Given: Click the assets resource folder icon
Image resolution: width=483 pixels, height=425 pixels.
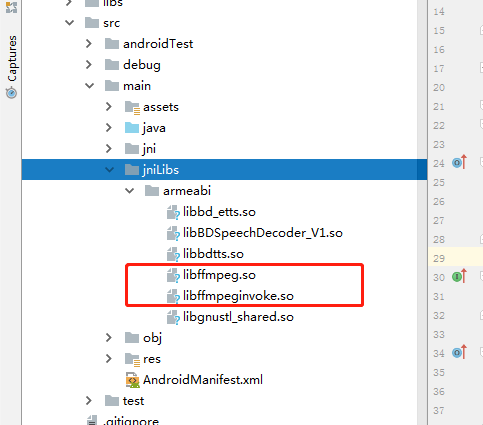Looking at the screenshot, I should (132, 107).
